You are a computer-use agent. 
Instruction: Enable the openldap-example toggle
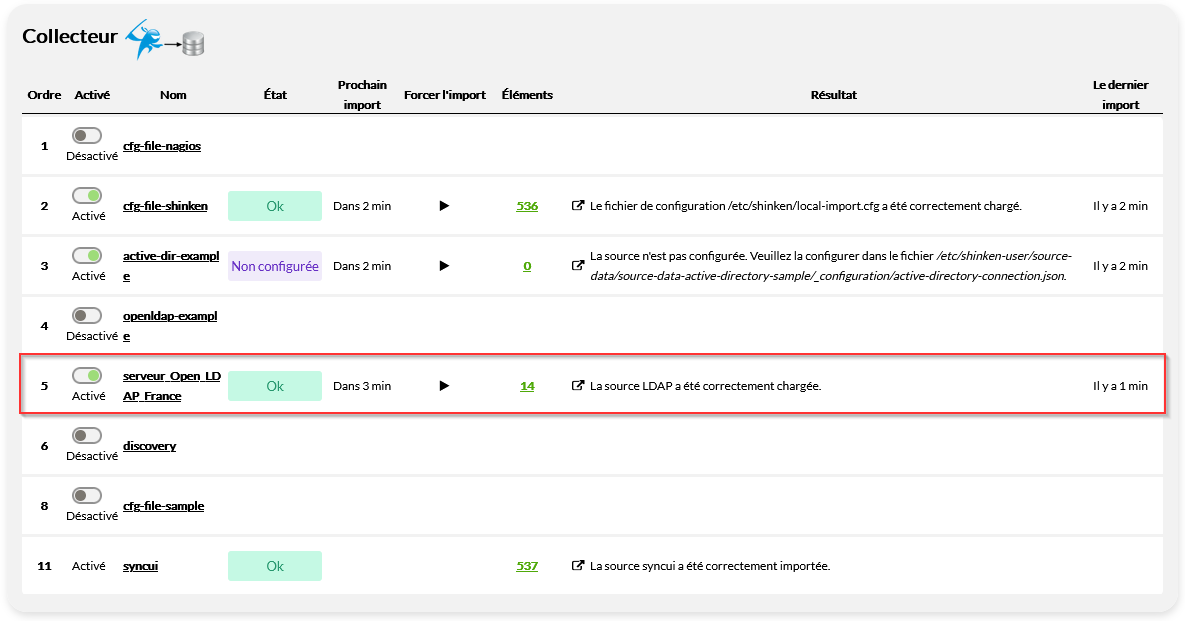[87, 316]
